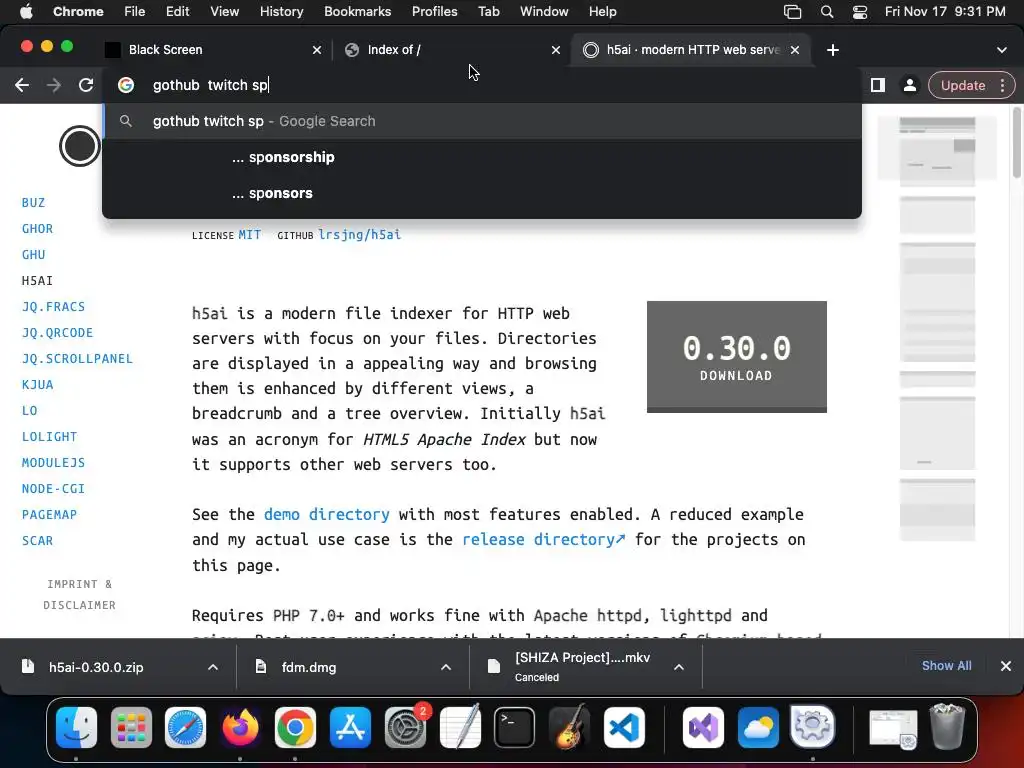1024x768 pixels.
Task: Open the JQ.FRACS project link
Action: coord(54,307)
